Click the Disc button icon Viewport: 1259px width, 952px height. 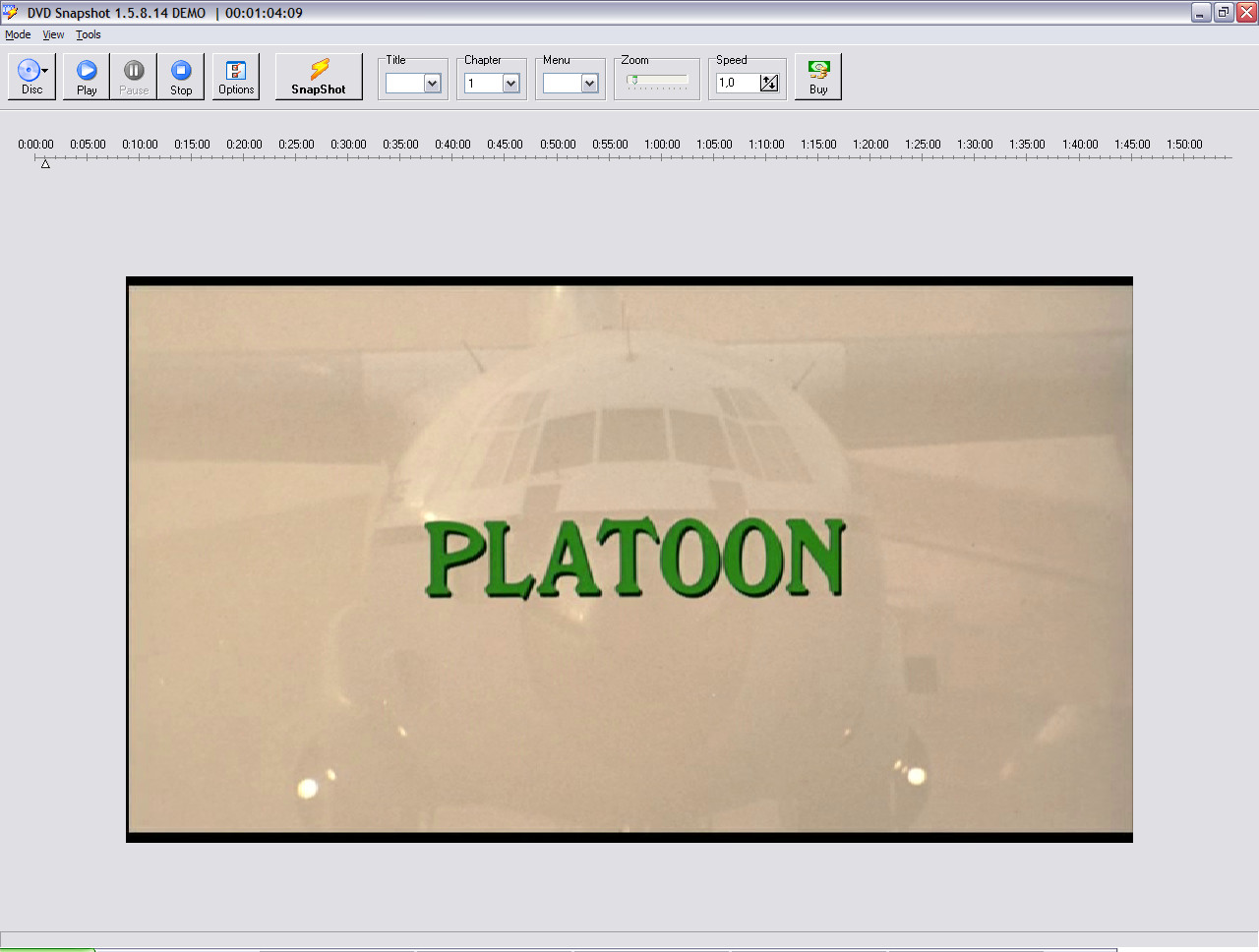[29, 70]
